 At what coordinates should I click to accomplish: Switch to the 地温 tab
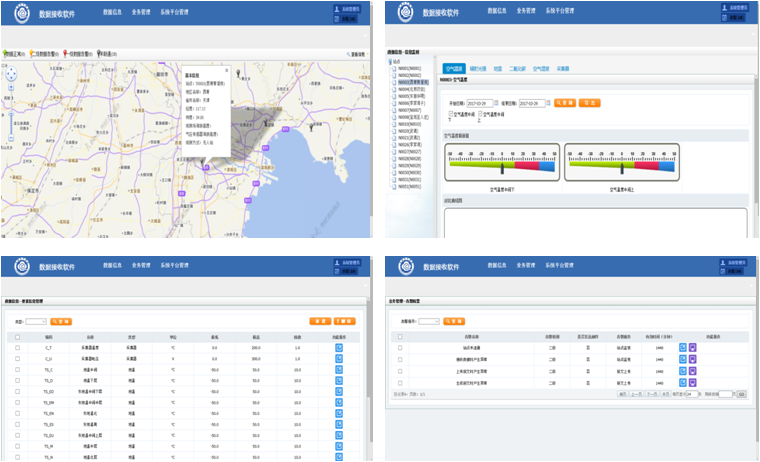[498, 69]
